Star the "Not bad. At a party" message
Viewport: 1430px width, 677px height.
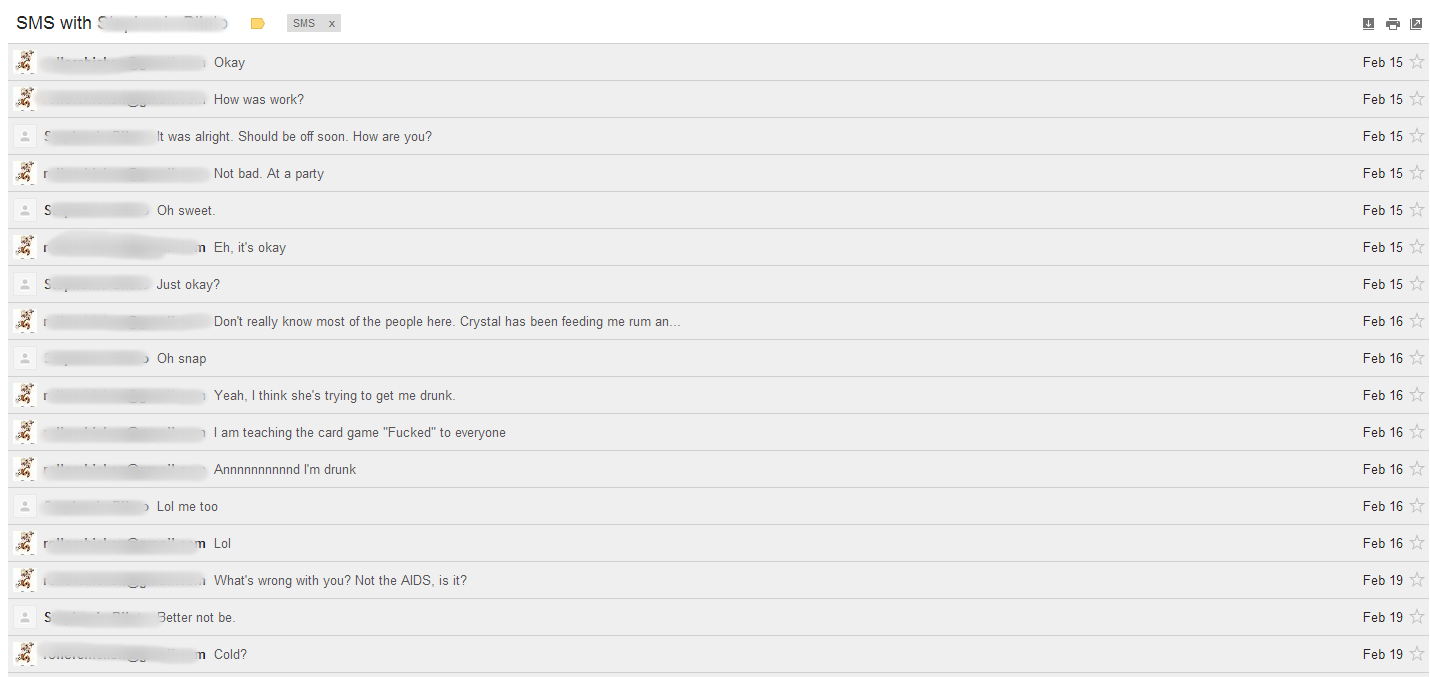tap(1417, 173)
